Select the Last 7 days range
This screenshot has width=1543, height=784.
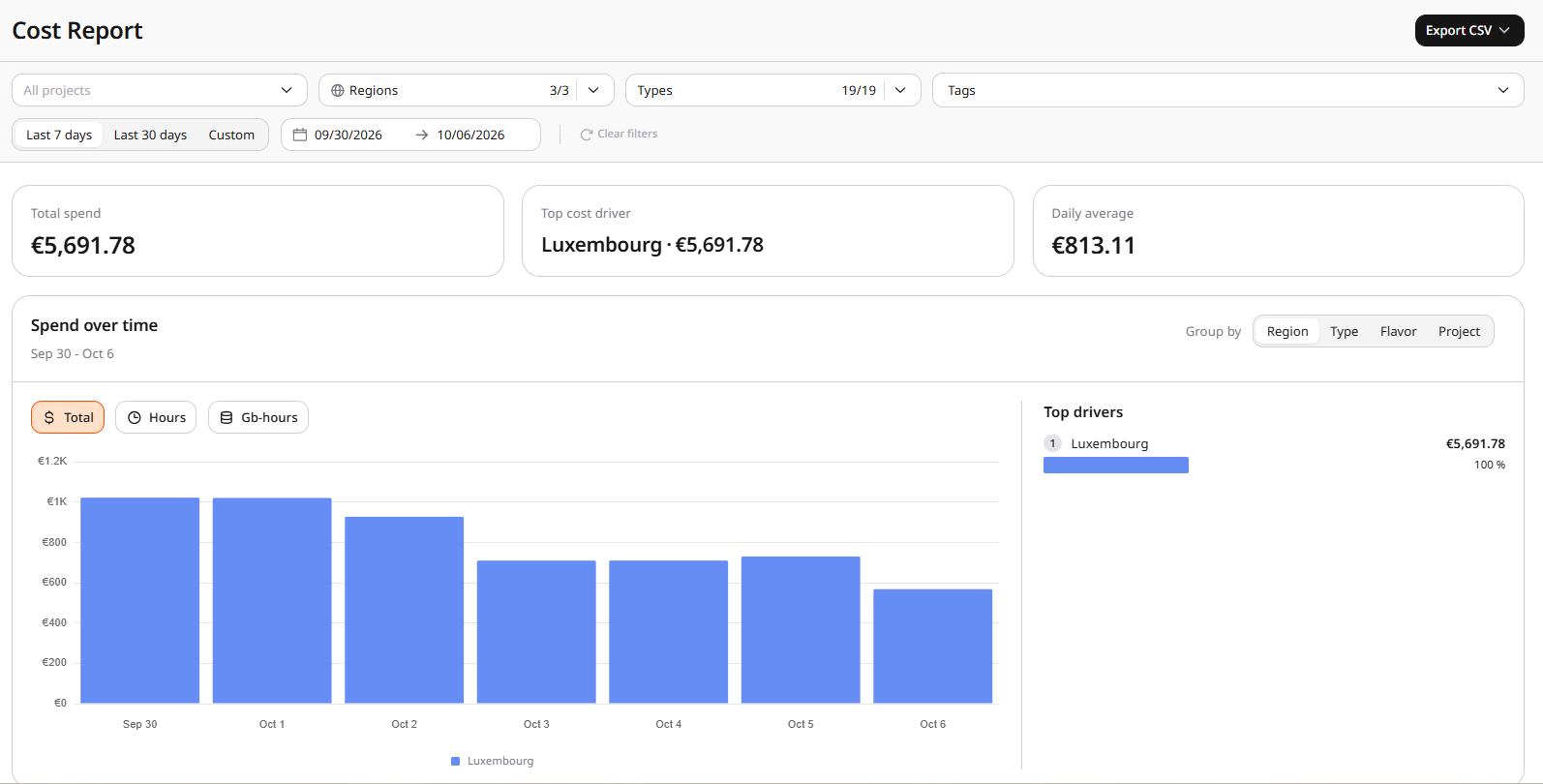click(59, 135)
